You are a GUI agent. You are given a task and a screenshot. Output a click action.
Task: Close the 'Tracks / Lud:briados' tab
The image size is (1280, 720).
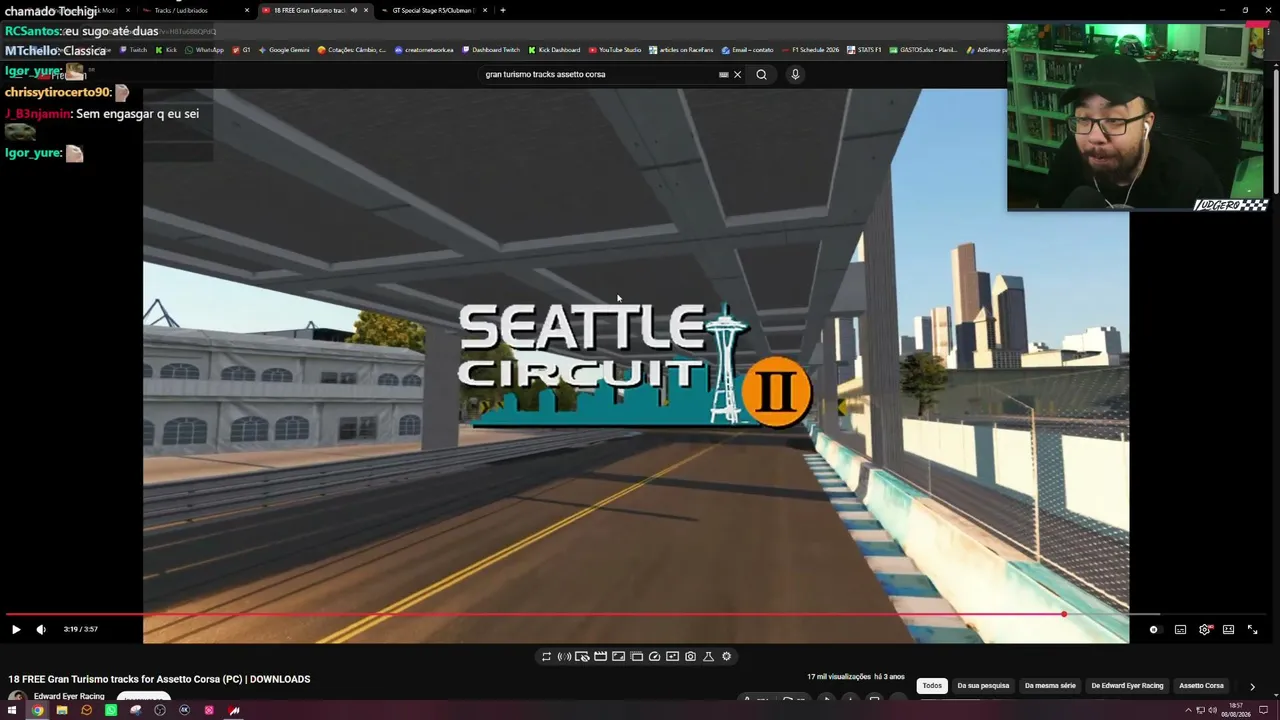(247, 10)
